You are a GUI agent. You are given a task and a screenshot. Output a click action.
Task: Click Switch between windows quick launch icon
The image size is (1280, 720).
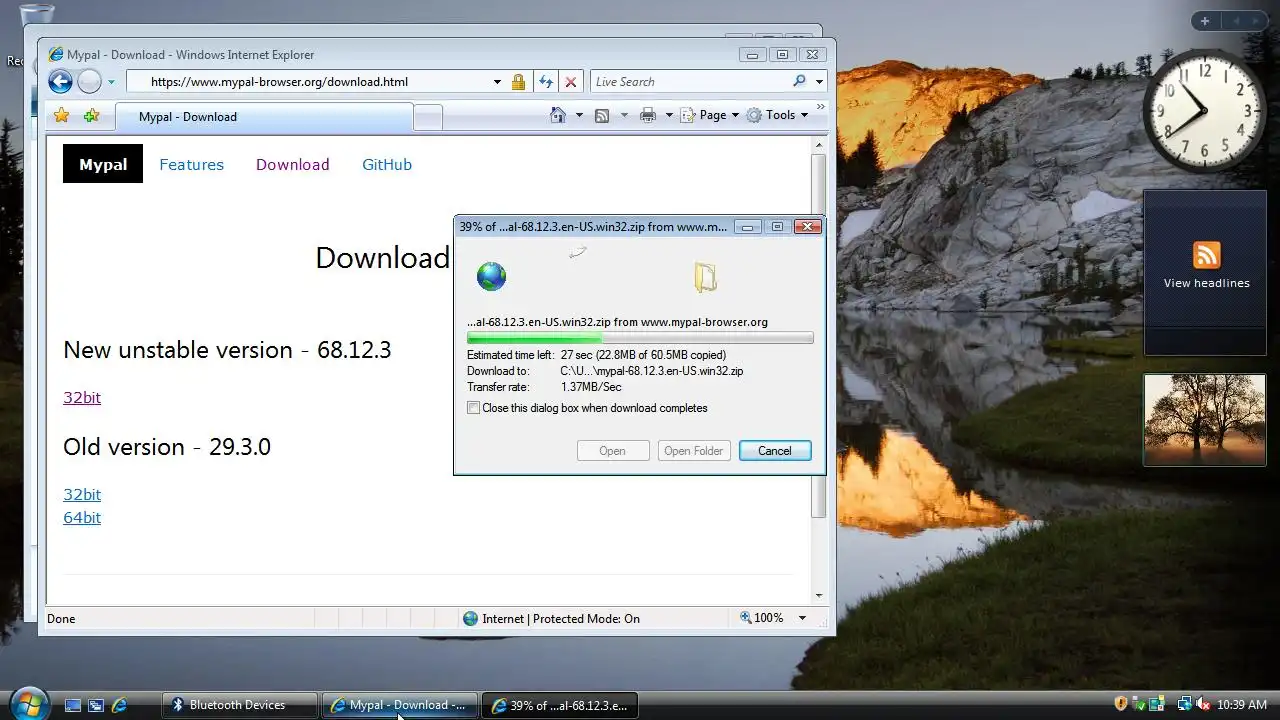96,705
